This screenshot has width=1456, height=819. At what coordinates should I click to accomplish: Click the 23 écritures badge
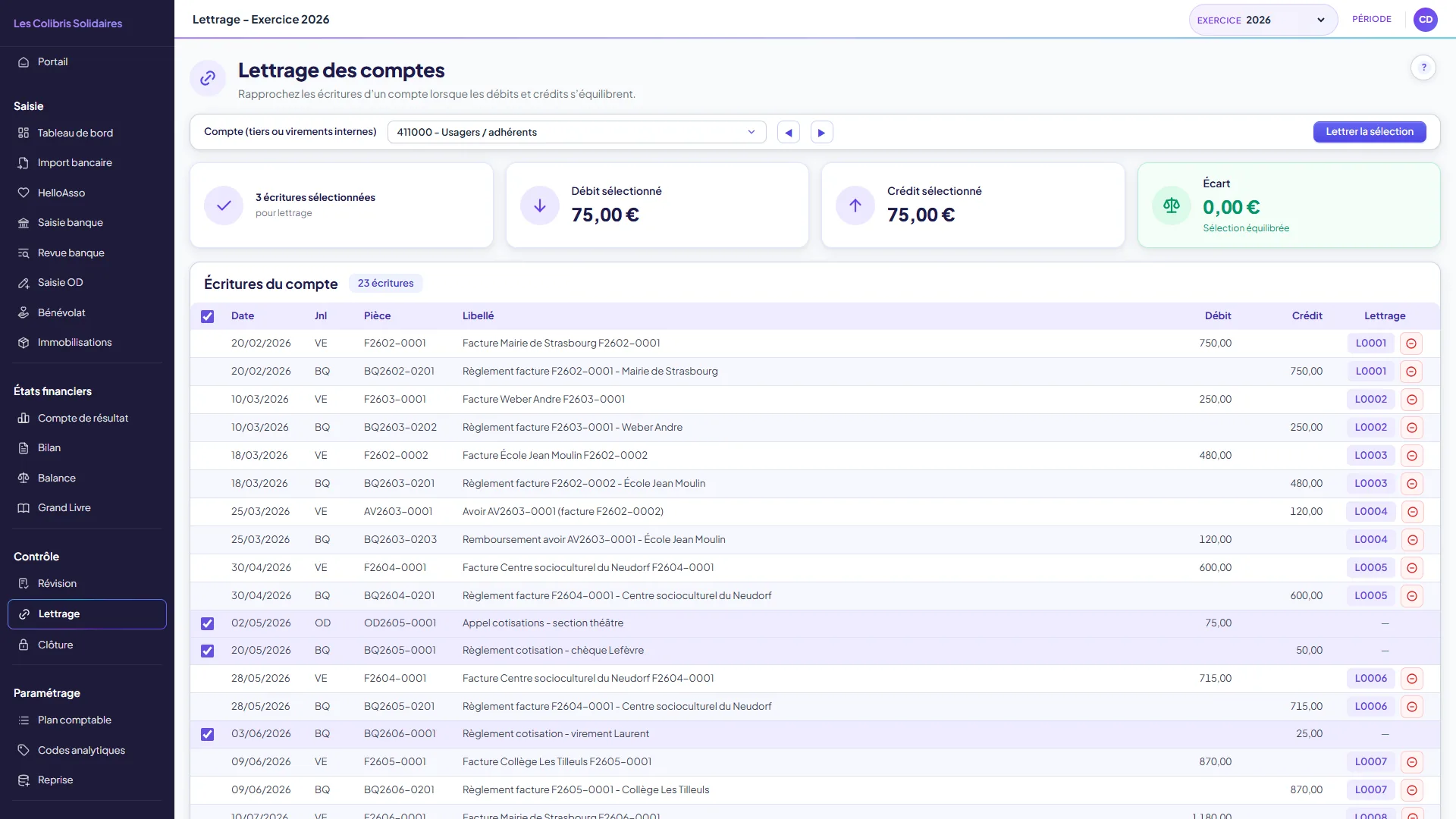click(385, 284)
